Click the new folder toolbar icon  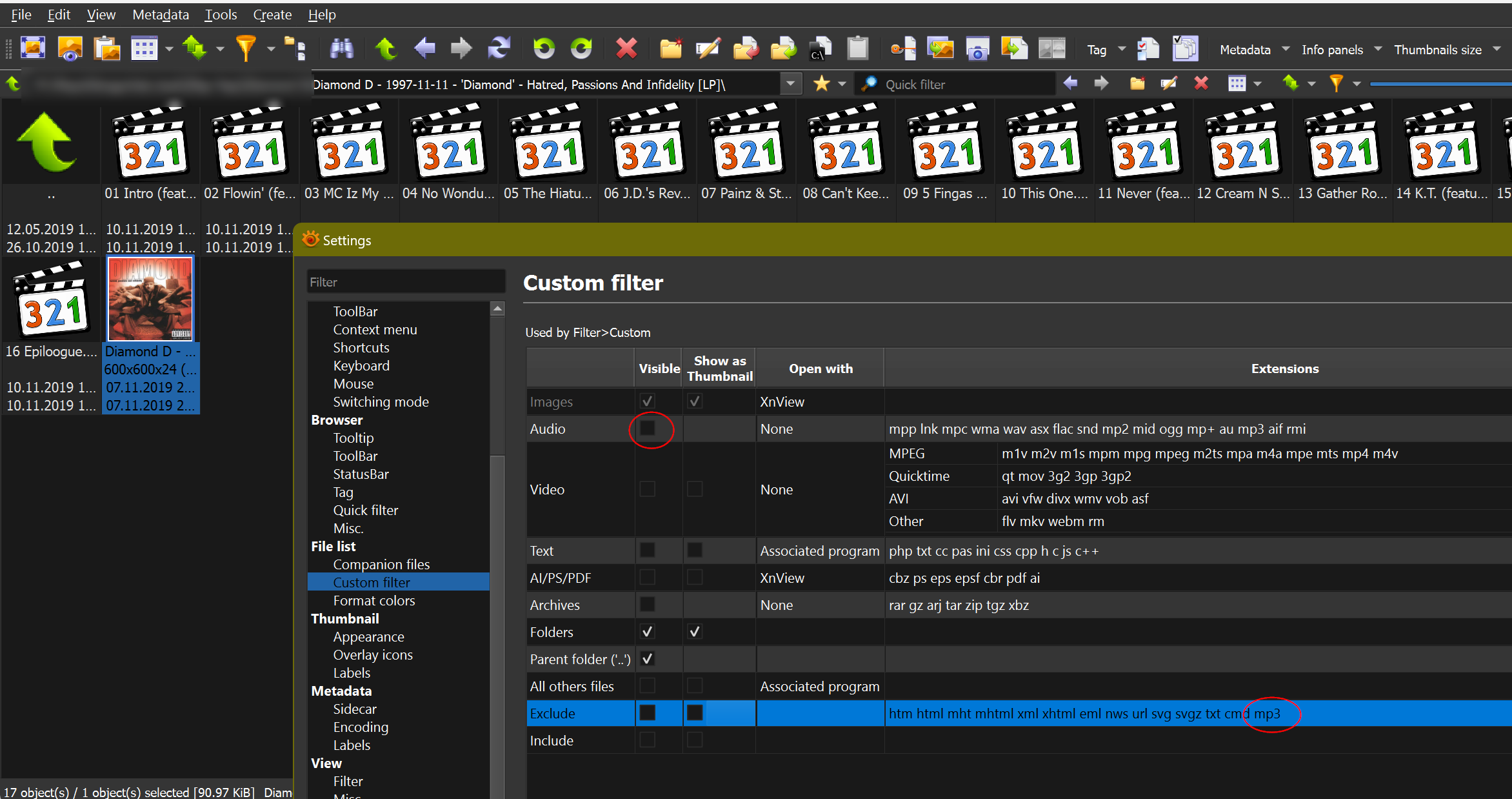coord(670,49)
